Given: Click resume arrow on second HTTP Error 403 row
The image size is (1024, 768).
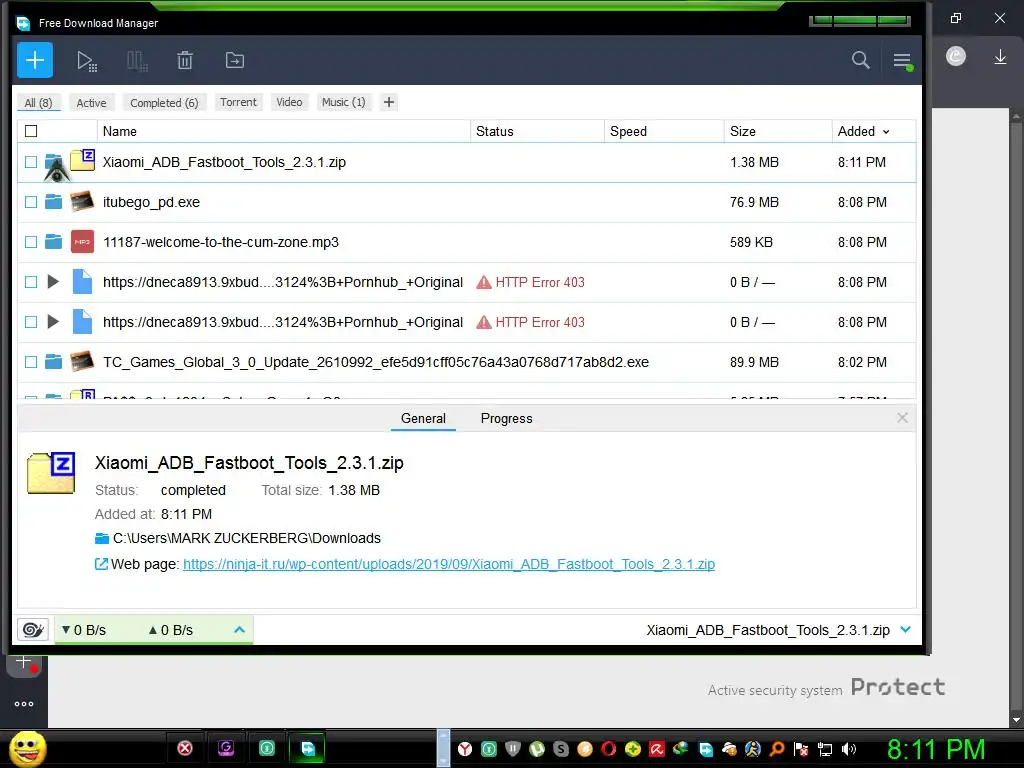Looking at the screenshot, I should tap(54, 321).
